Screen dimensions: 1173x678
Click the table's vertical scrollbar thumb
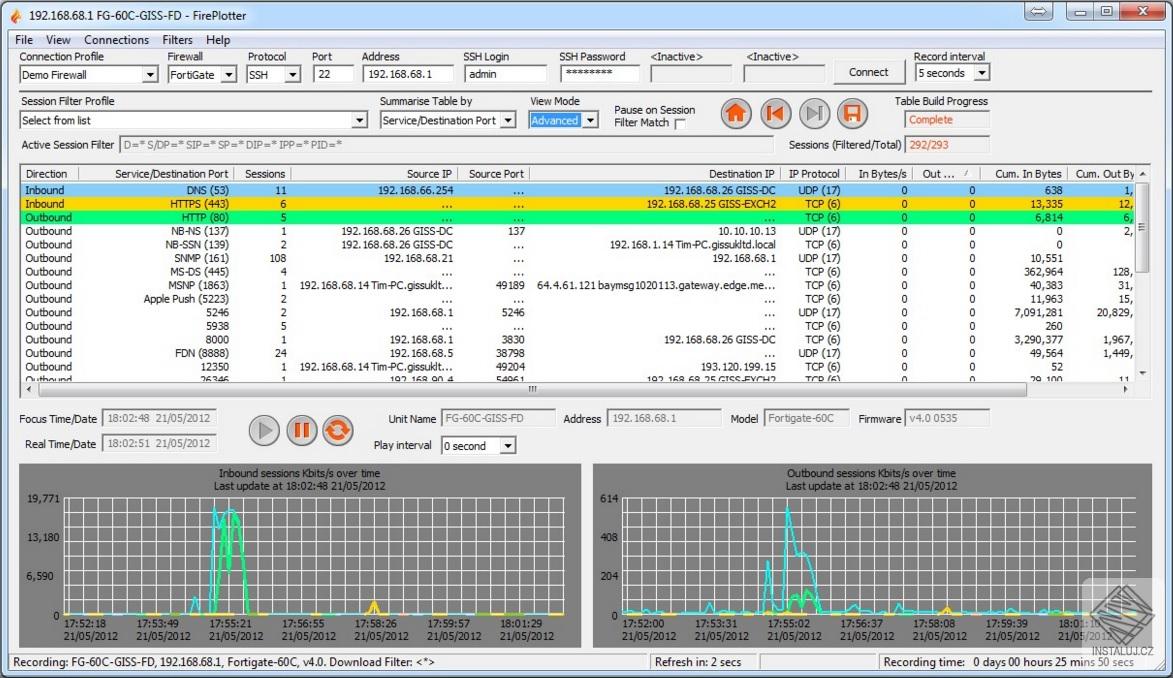point(1142,228)
